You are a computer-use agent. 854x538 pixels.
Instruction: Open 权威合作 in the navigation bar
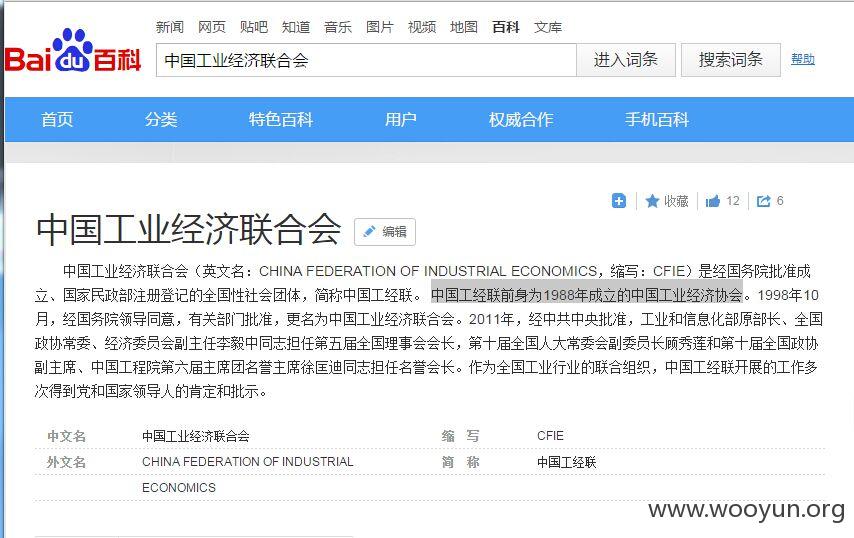point(521,119)
